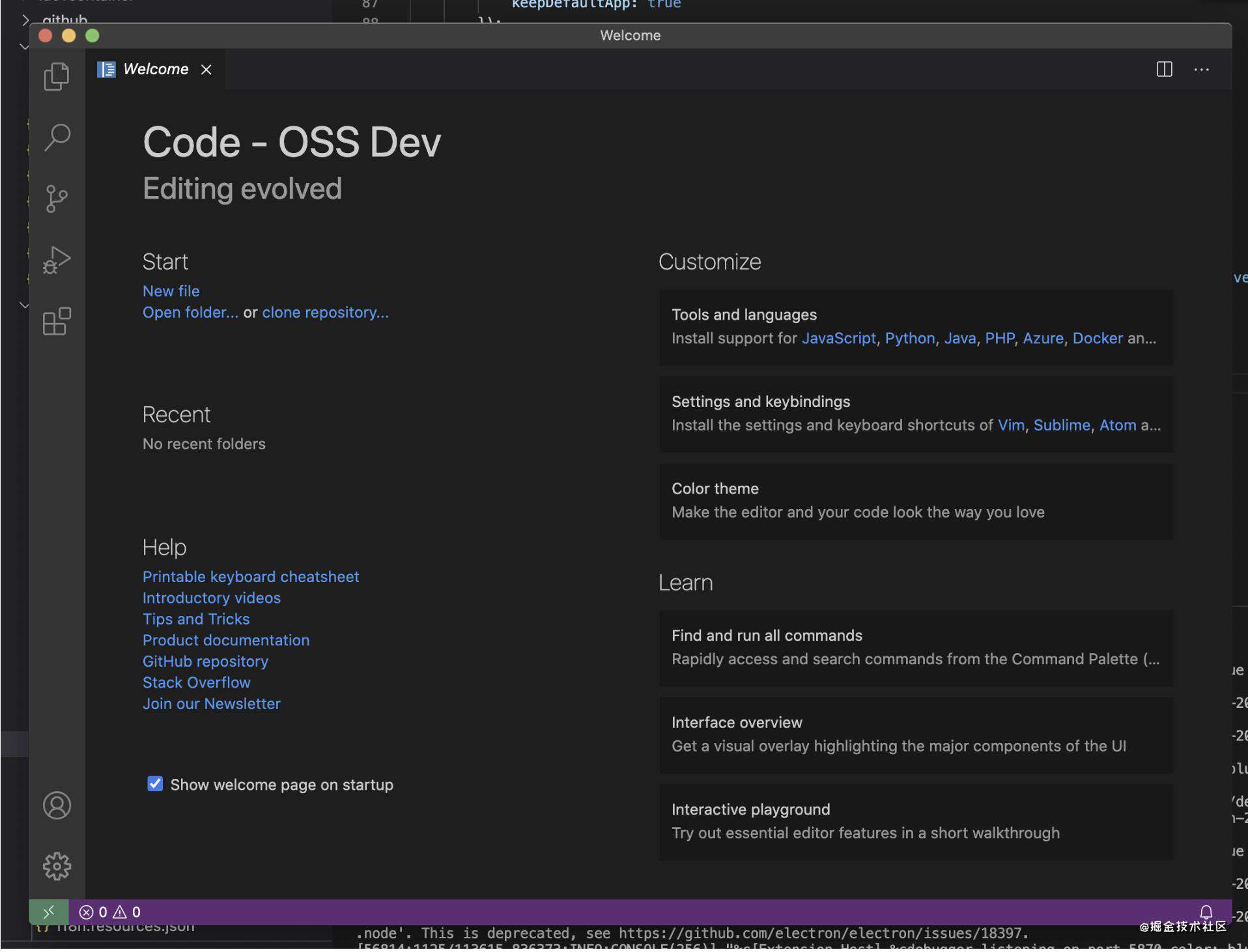
Task: Open Stack Overflow link
Action: 197,683
